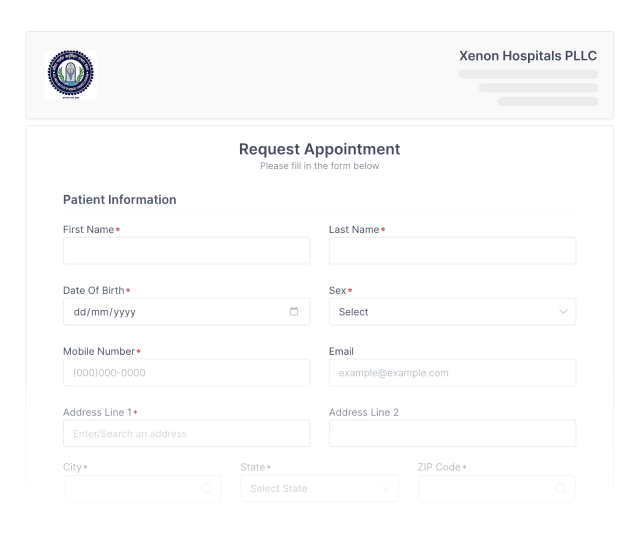Click the ZIP Code search magnifier icon
640x560 pixels.
tap(560, 488)
